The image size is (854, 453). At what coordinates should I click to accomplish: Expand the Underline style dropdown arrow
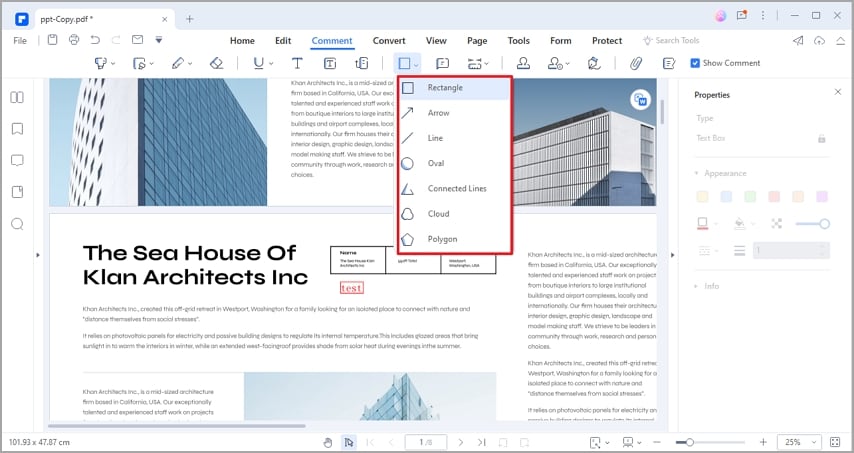coord(271,64)
